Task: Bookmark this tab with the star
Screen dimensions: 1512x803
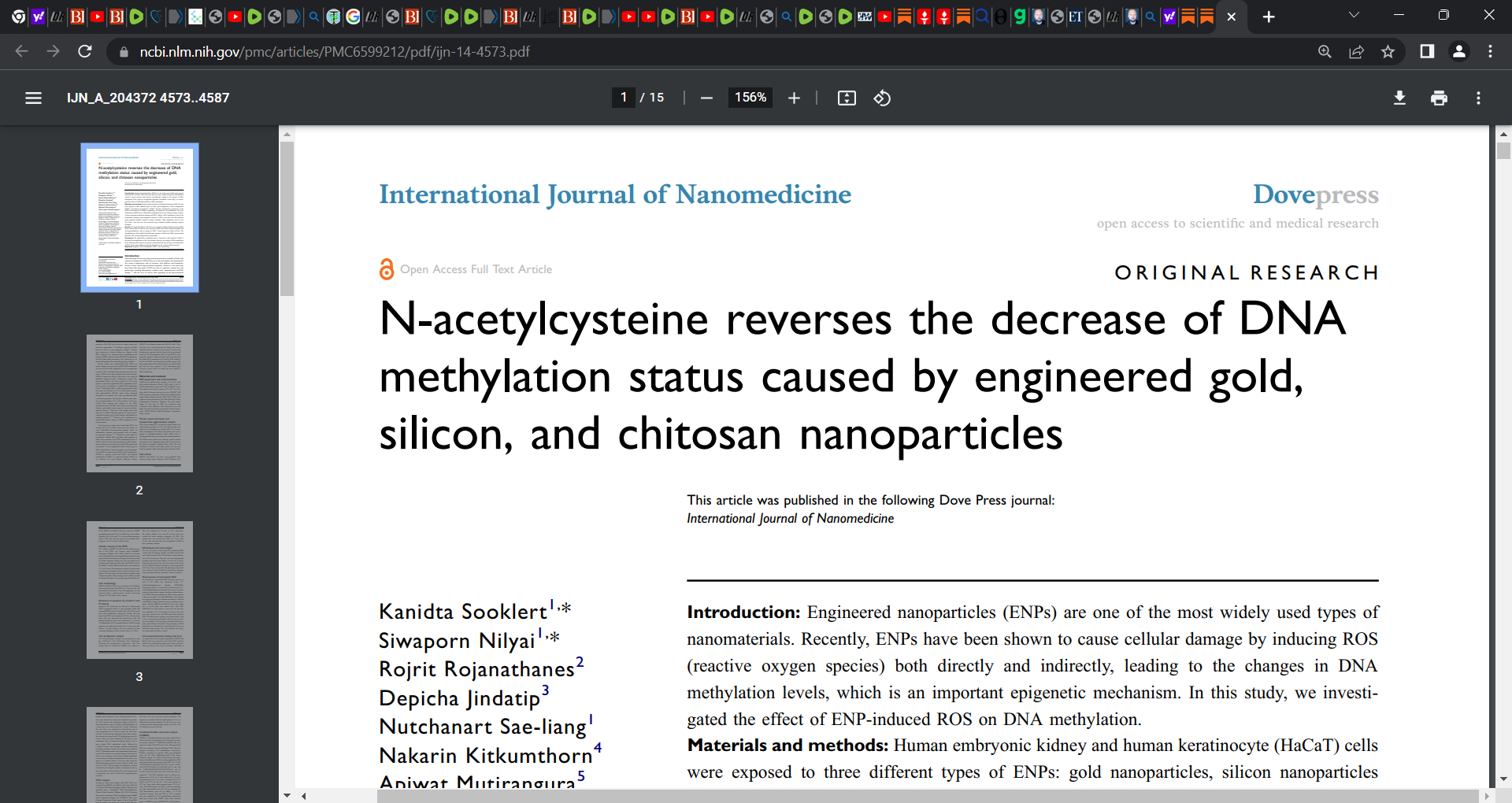Action: (1388, 51)
